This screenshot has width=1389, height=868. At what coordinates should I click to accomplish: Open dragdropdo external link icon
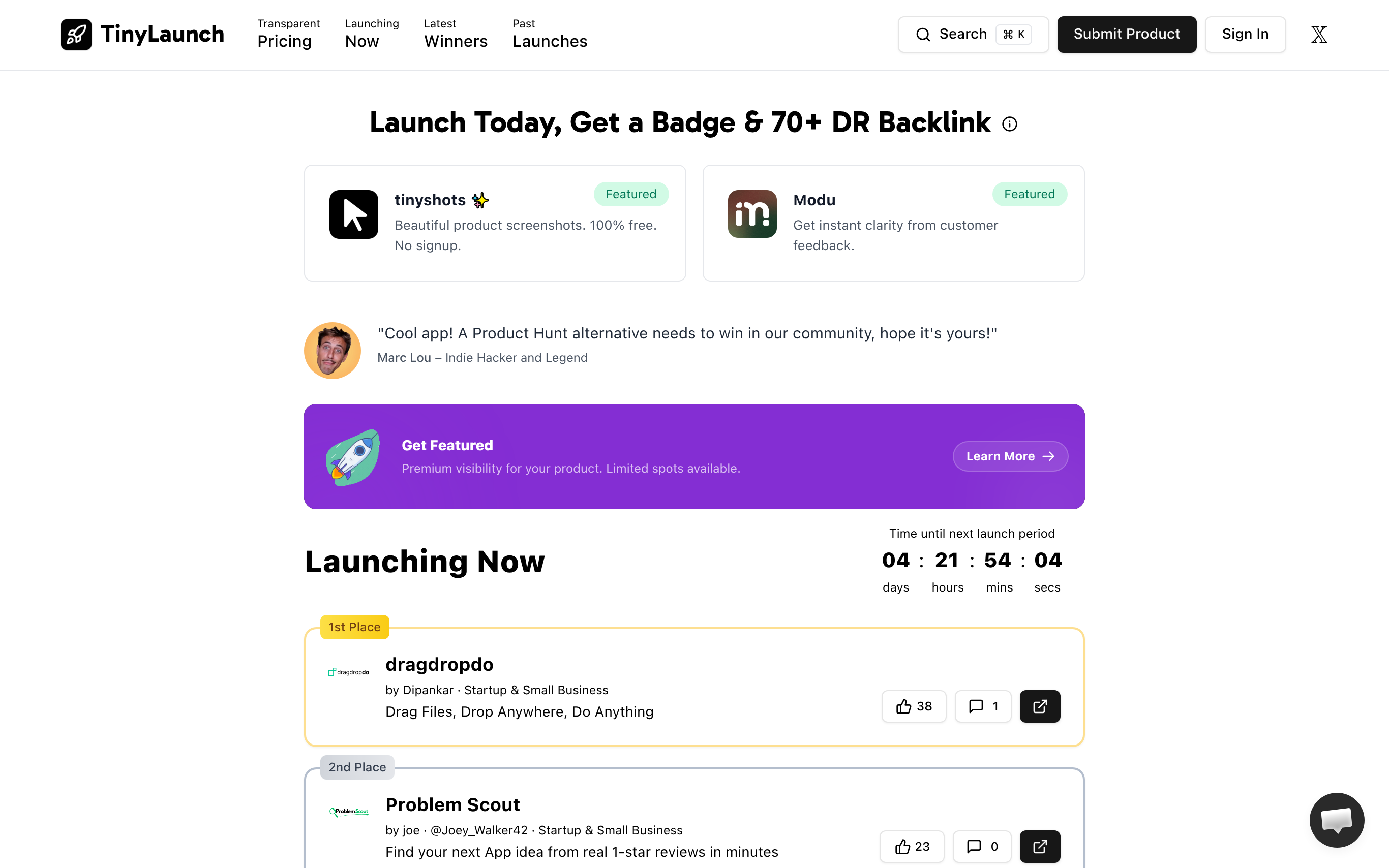1039,706
